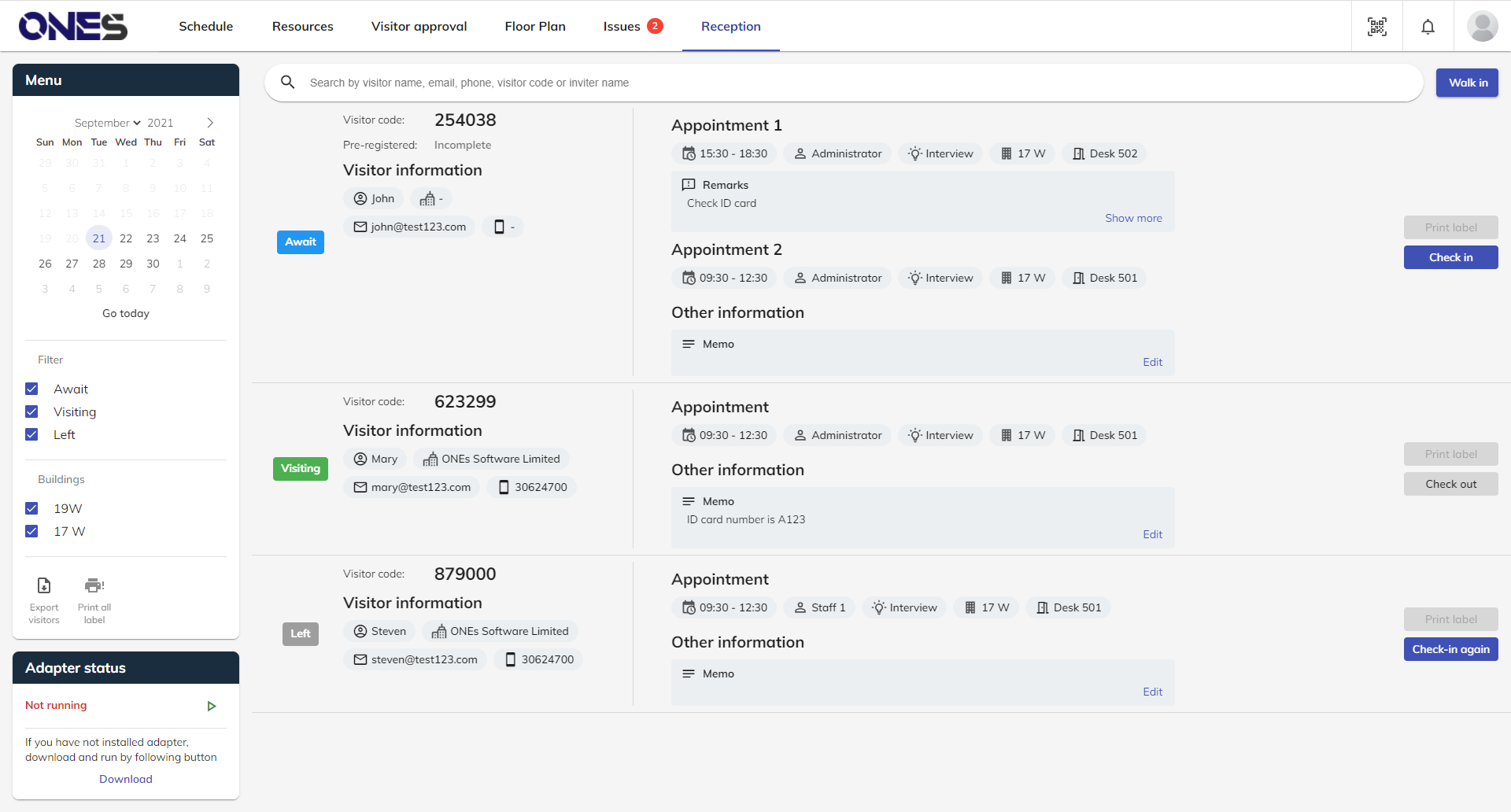Start the adapter with play icon
This screenshot has width=1511, height=812.
pos(211,706)
